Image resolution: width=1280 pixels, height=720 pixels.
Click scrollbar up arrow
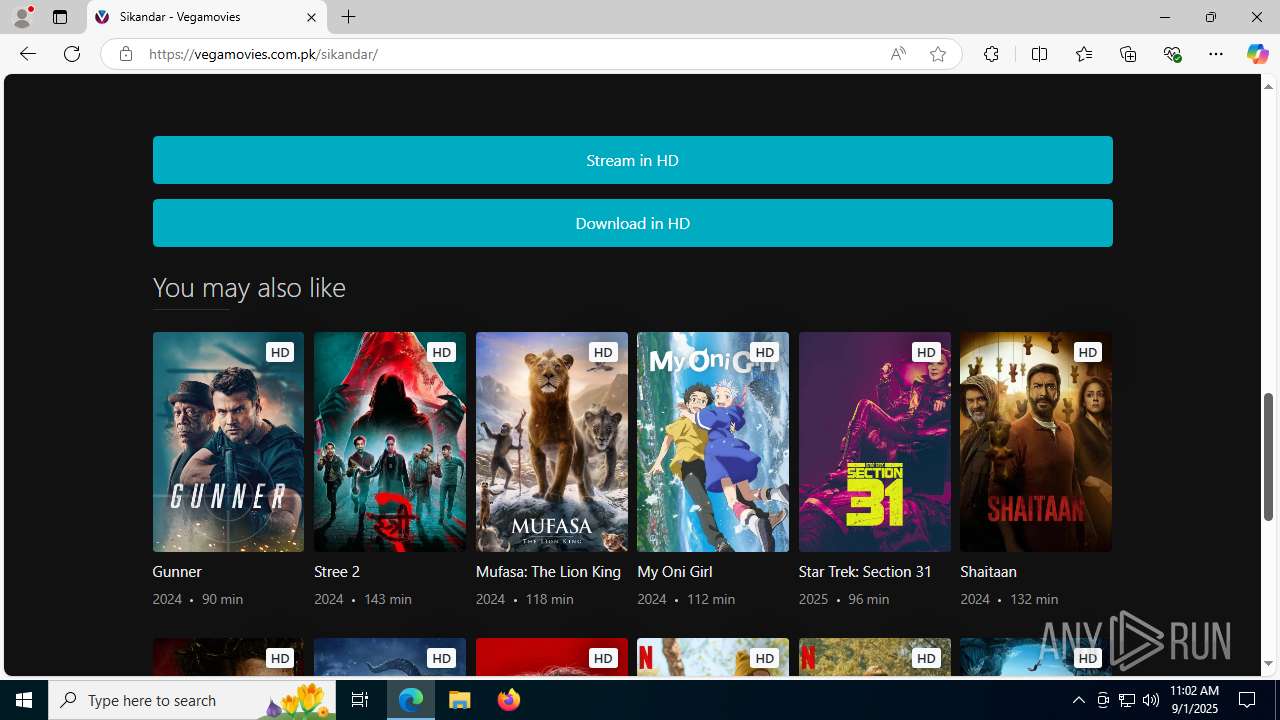point(1269,87)
